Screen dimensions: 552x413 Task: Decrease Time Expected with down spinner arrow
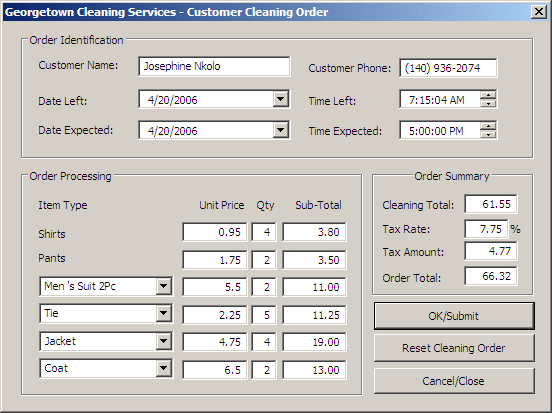pyautogui.click(x=488, y=134)
